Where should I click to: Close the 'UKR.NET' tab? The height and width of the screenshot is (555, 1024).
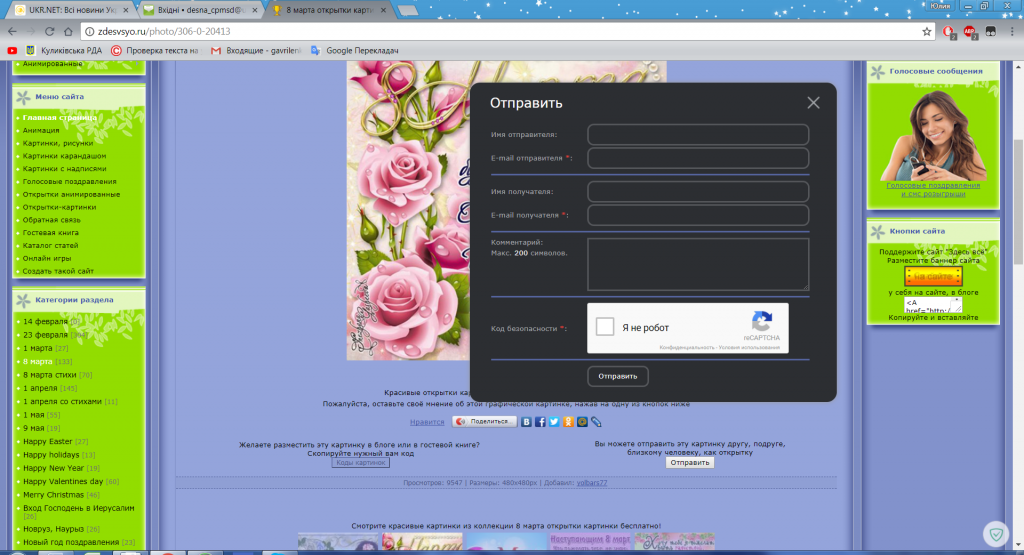(x=125, y=10)
